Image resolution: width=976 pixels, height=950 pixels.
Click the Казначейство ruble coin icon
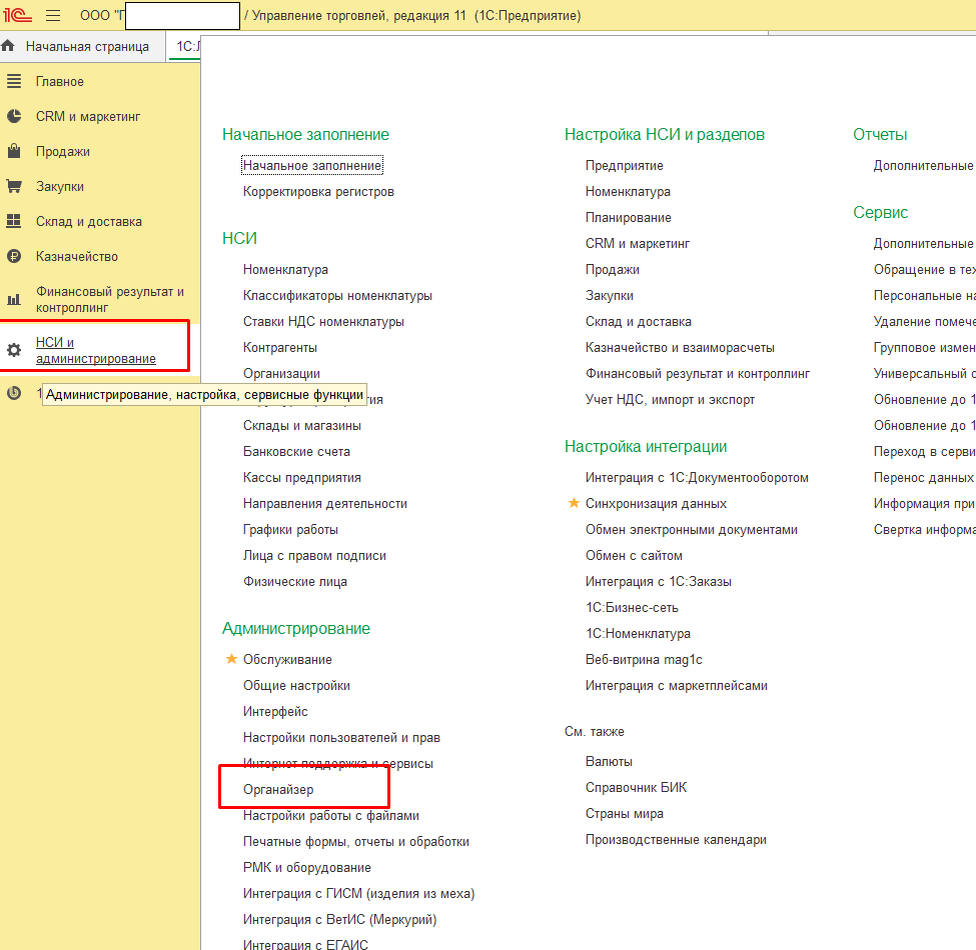click(x=14, y=256)
